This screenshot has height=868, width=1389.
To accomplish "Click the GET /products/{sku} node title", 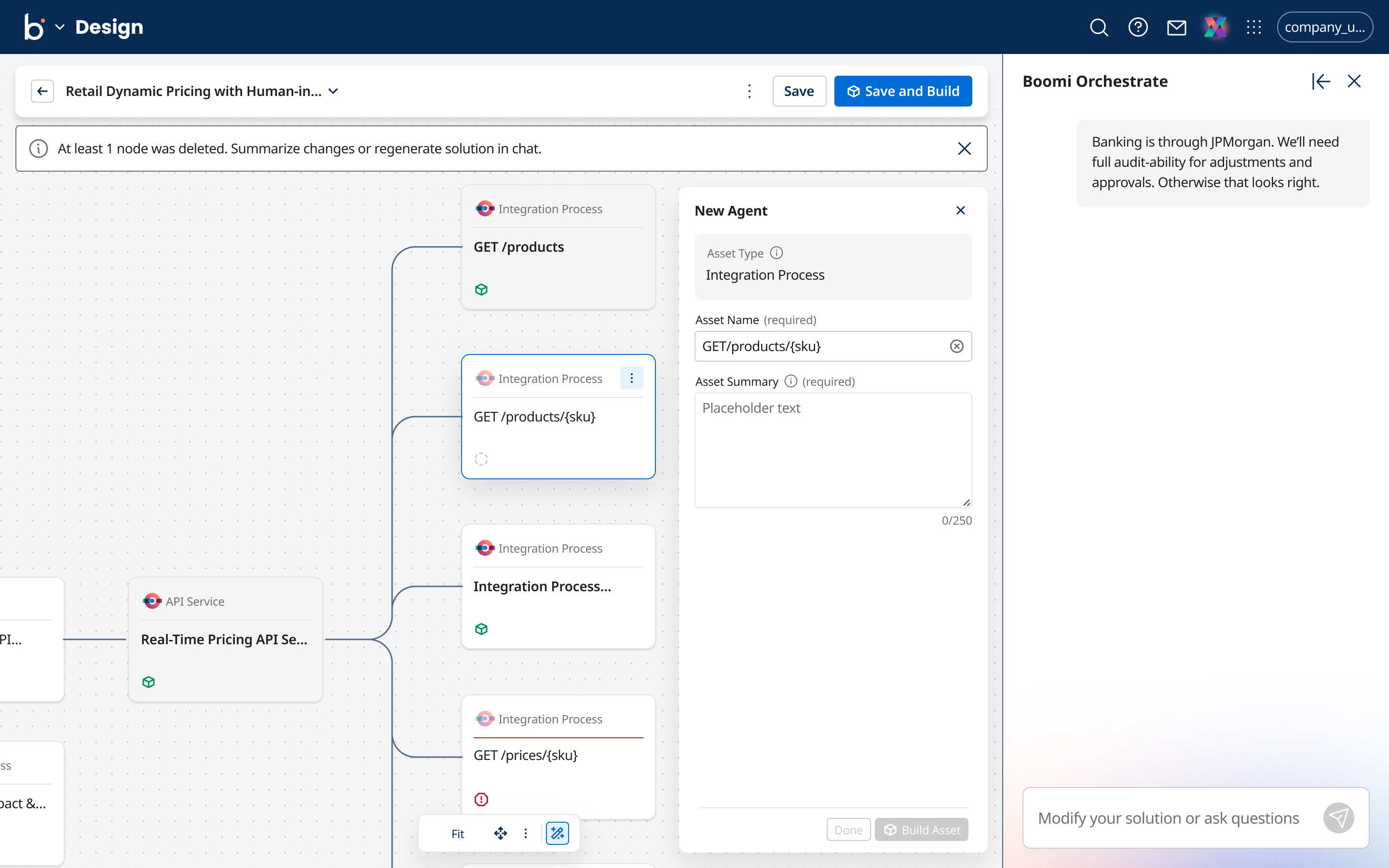I will pos(534,417).
